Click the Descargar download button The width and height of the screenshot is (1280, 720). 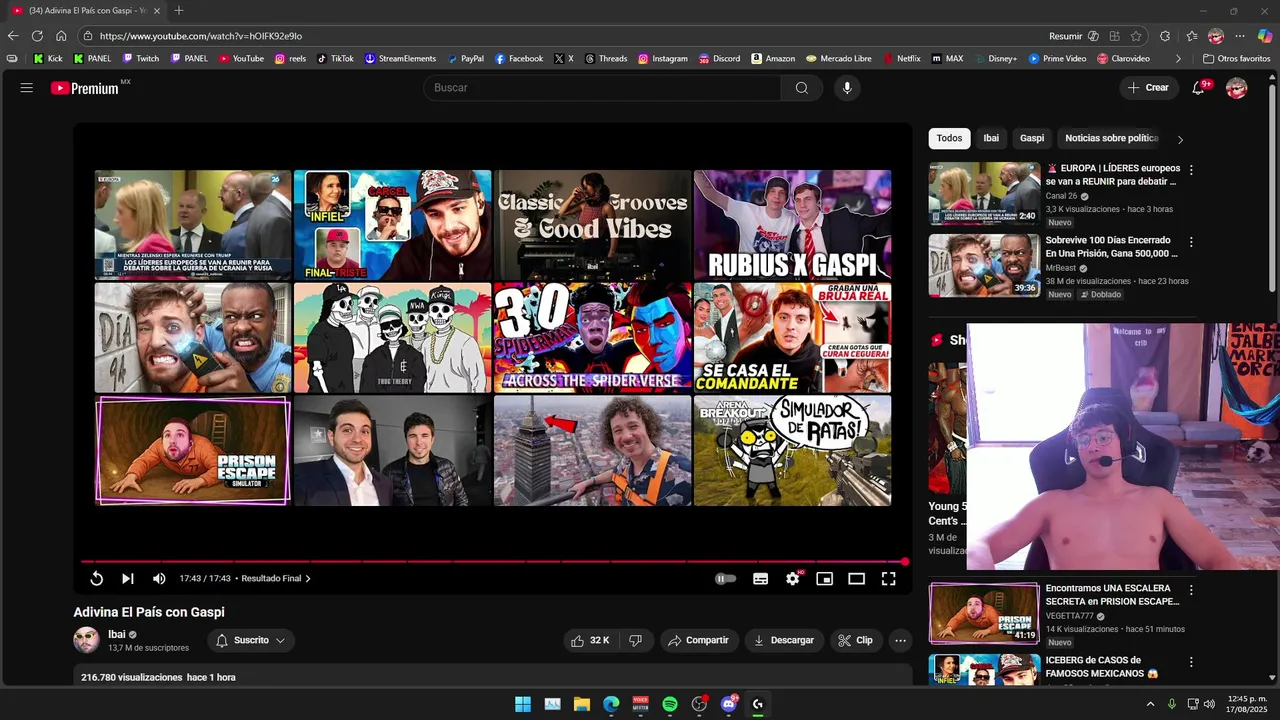[x=784, y=640]
